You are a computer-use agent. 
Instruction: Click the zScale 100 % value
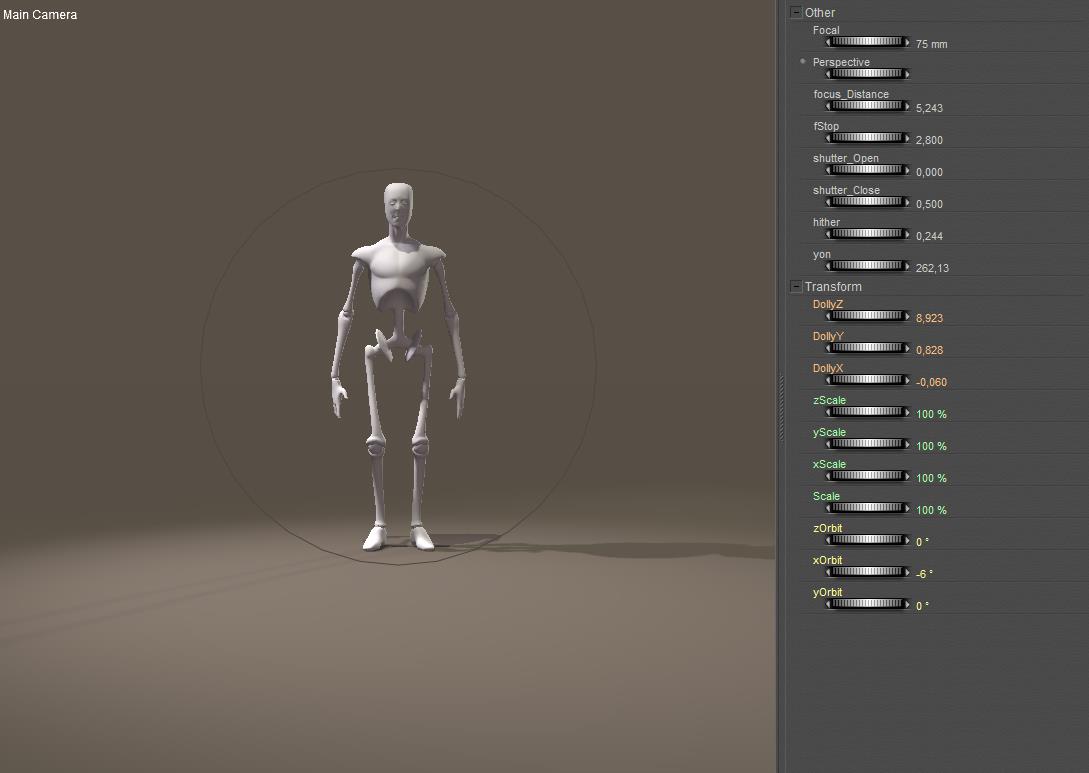tap(931, 414)
